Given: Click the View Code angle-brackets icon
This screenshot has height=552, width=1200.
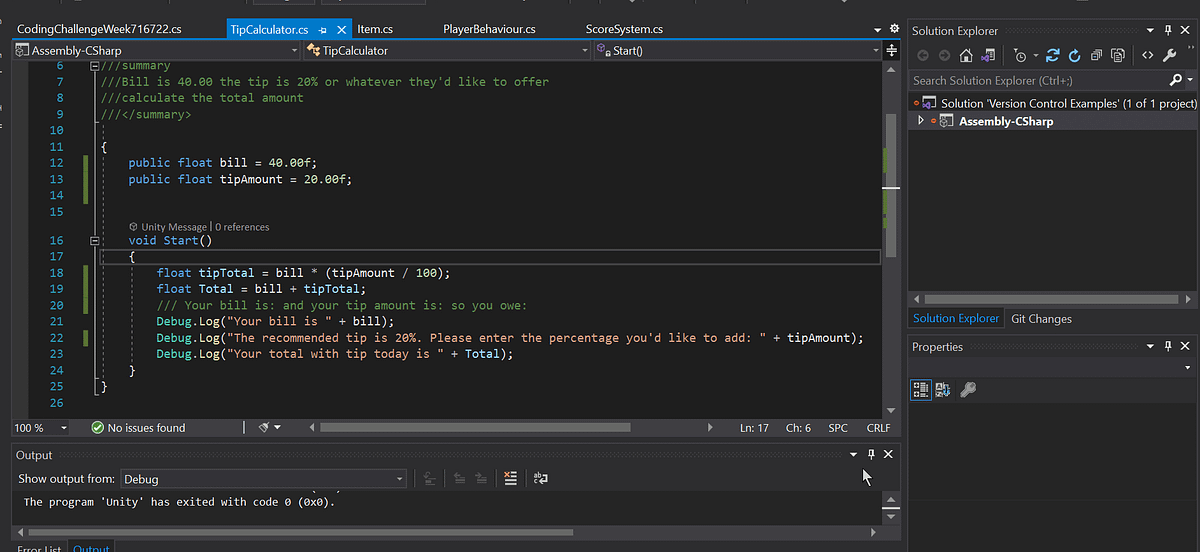Looking at the screenshot, I should (1147, 56).
